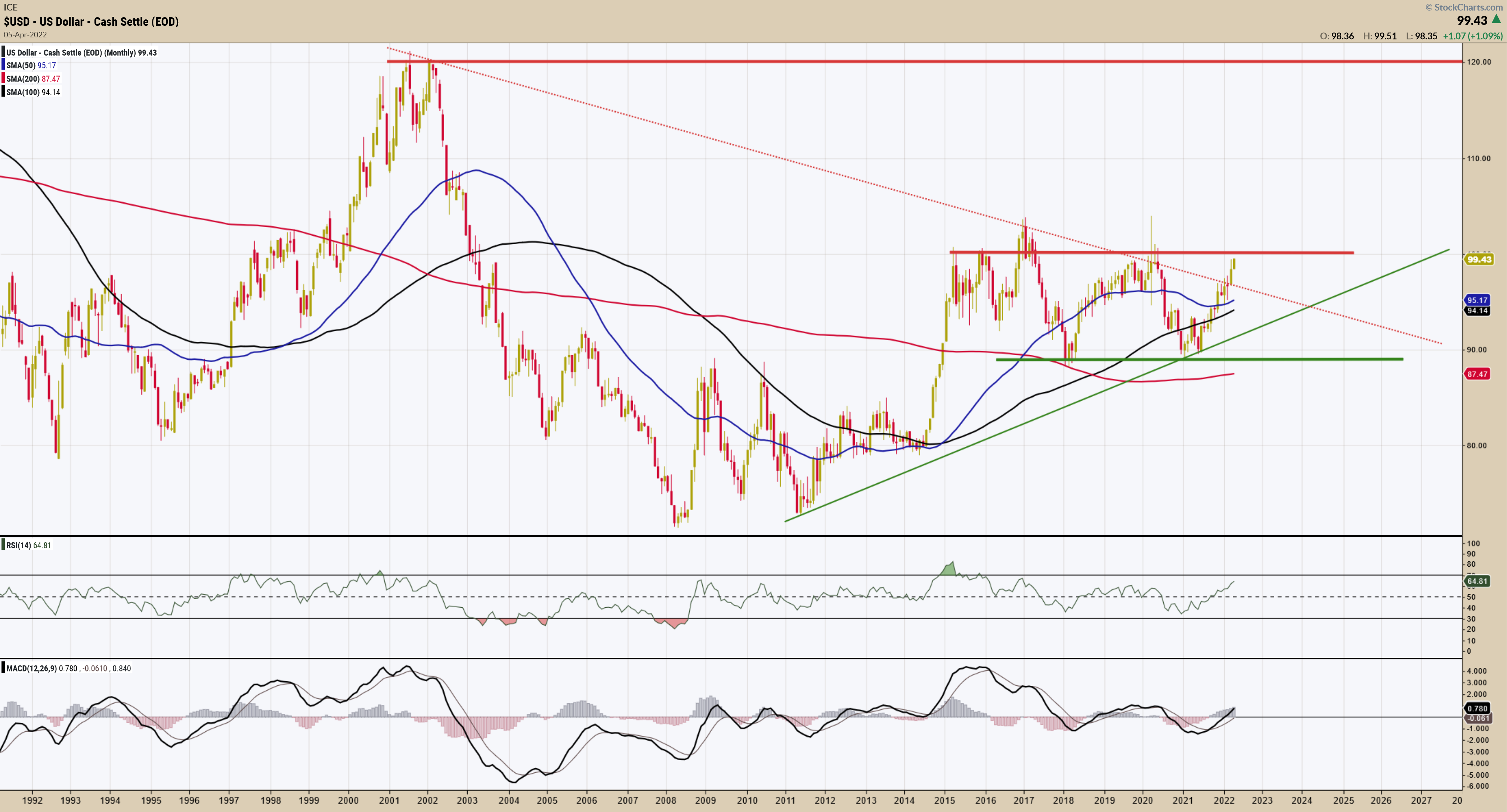Viewport: 1507px width, 812px height.
Task: Click the blue 95.17 SMA price tag
Action: (1477, 300)
